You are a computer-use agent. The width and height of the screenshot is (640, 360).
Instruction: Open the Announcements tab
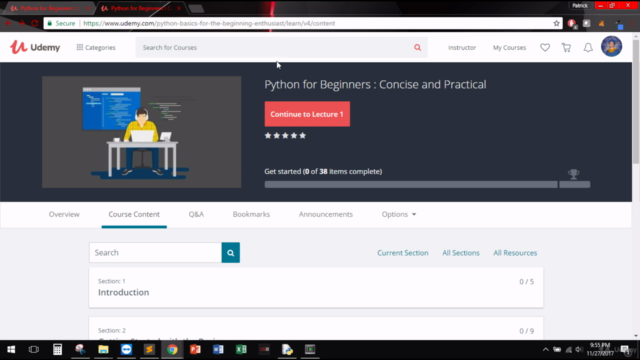[326, 214]
